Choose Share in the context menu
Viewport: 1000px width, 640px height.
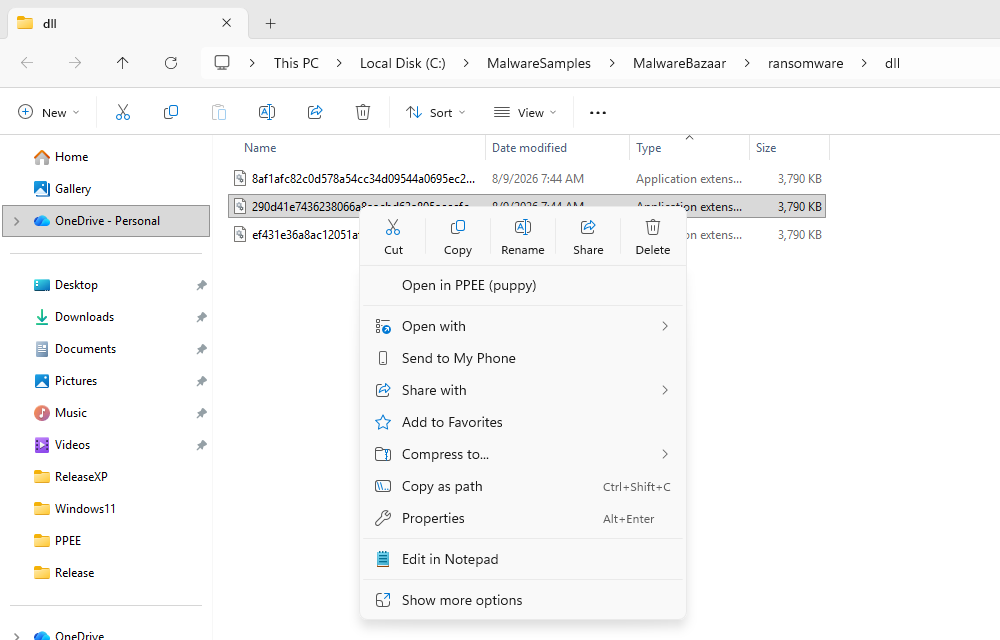[x=588, y=237]
